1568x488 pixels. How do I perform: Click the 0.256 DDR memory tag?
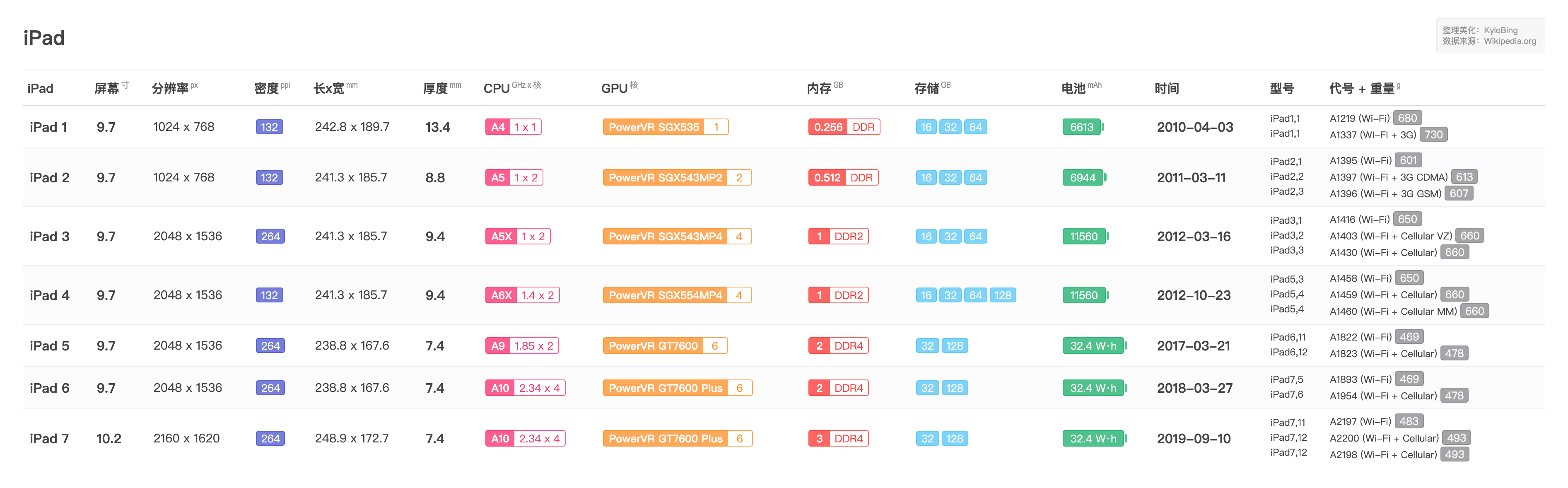pos(844,127)
